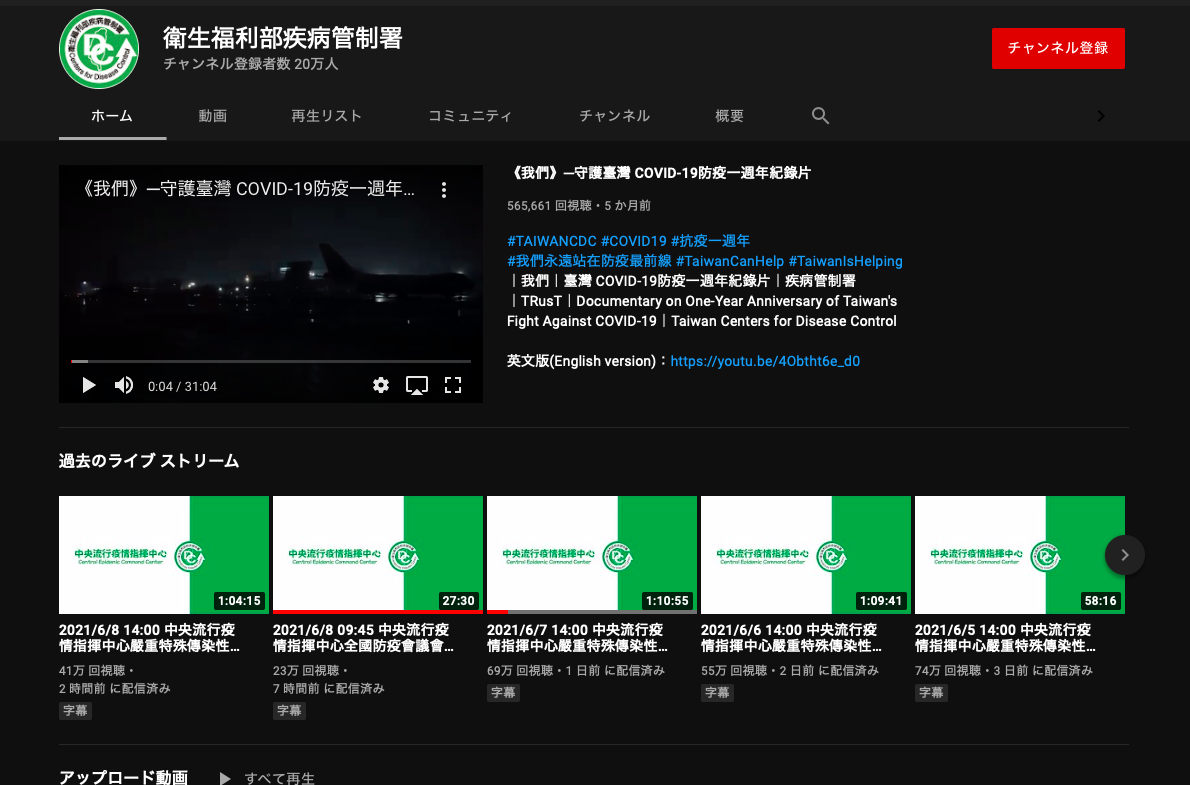
Task: Expand the channel tabs right chevron
Action: [x=1101, y=116]
